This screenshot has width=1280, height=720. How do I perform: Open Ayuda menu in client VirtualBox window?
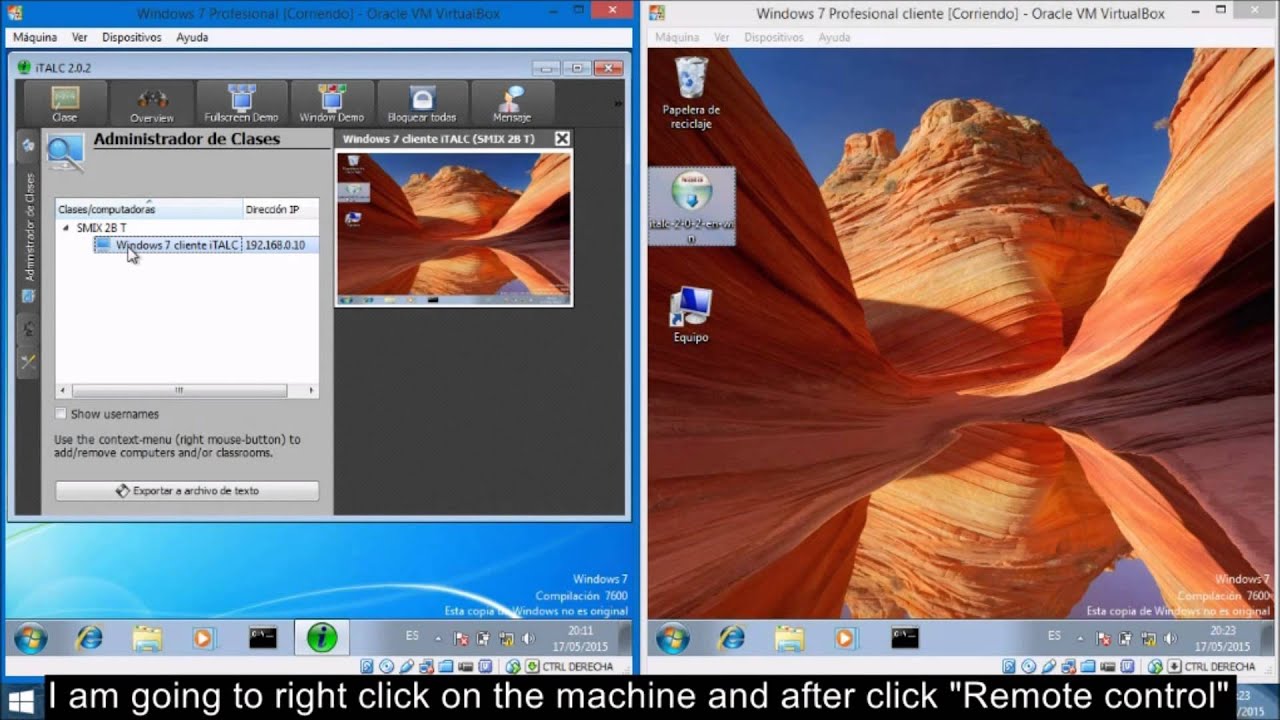click(834, 37)
